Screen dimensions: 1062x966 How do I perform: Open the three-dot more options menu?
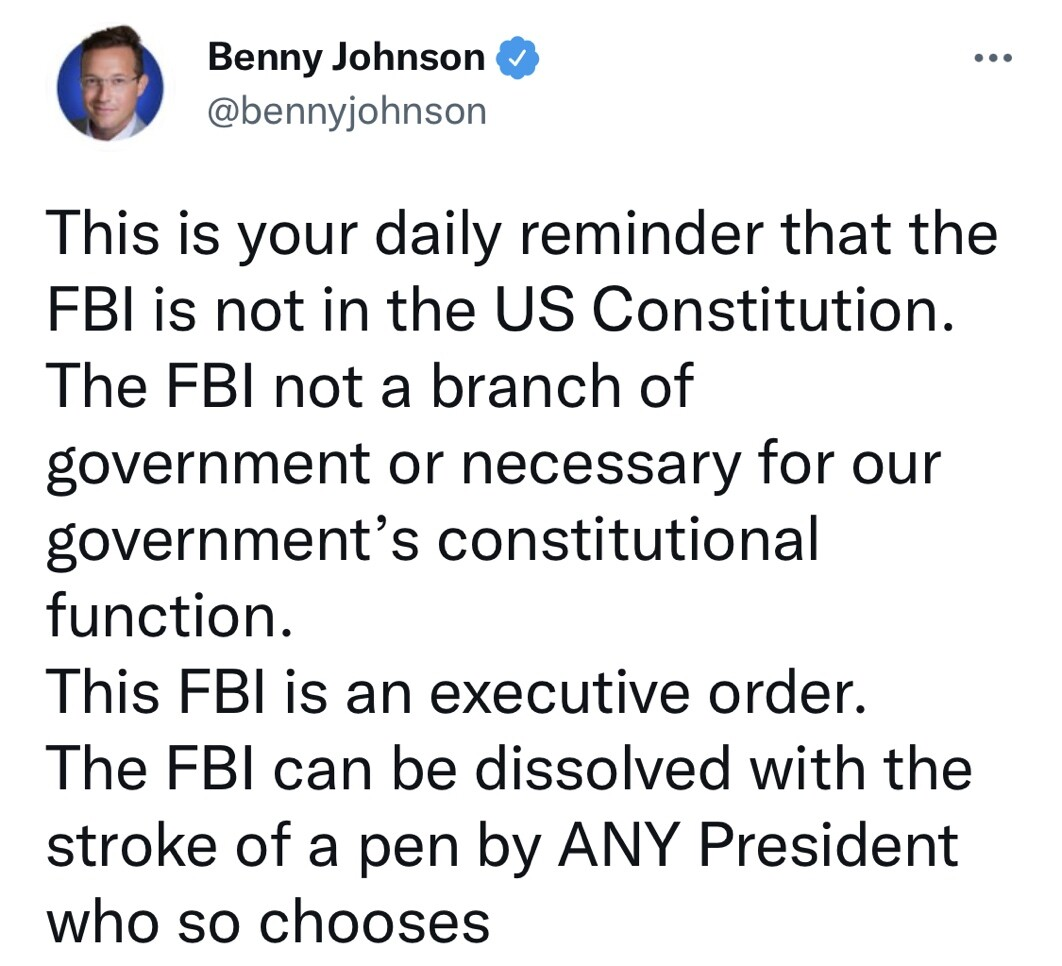pyautogui.click(x=992, y=58)
